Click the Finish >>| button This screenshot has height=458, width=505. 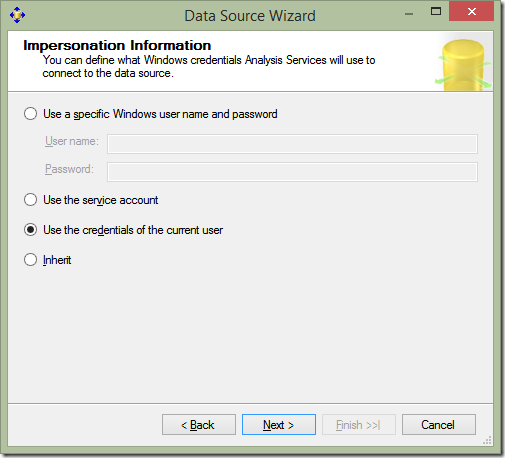click(359, 425)
